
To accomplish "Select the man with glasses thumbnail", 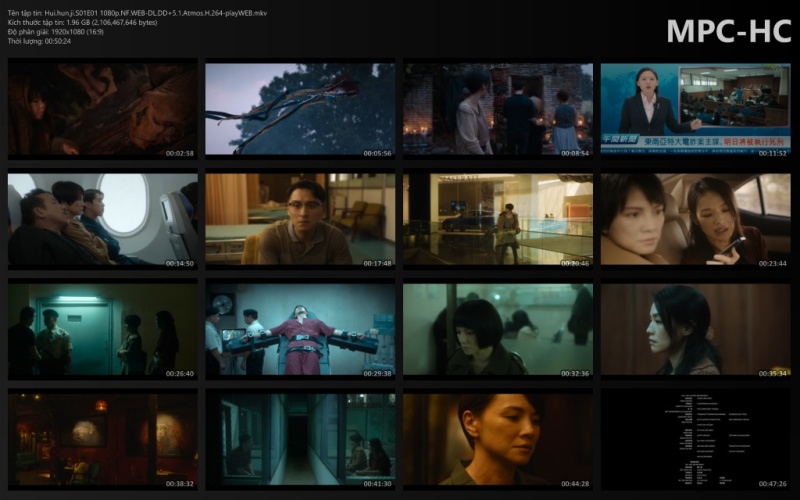I will point(300,220).
